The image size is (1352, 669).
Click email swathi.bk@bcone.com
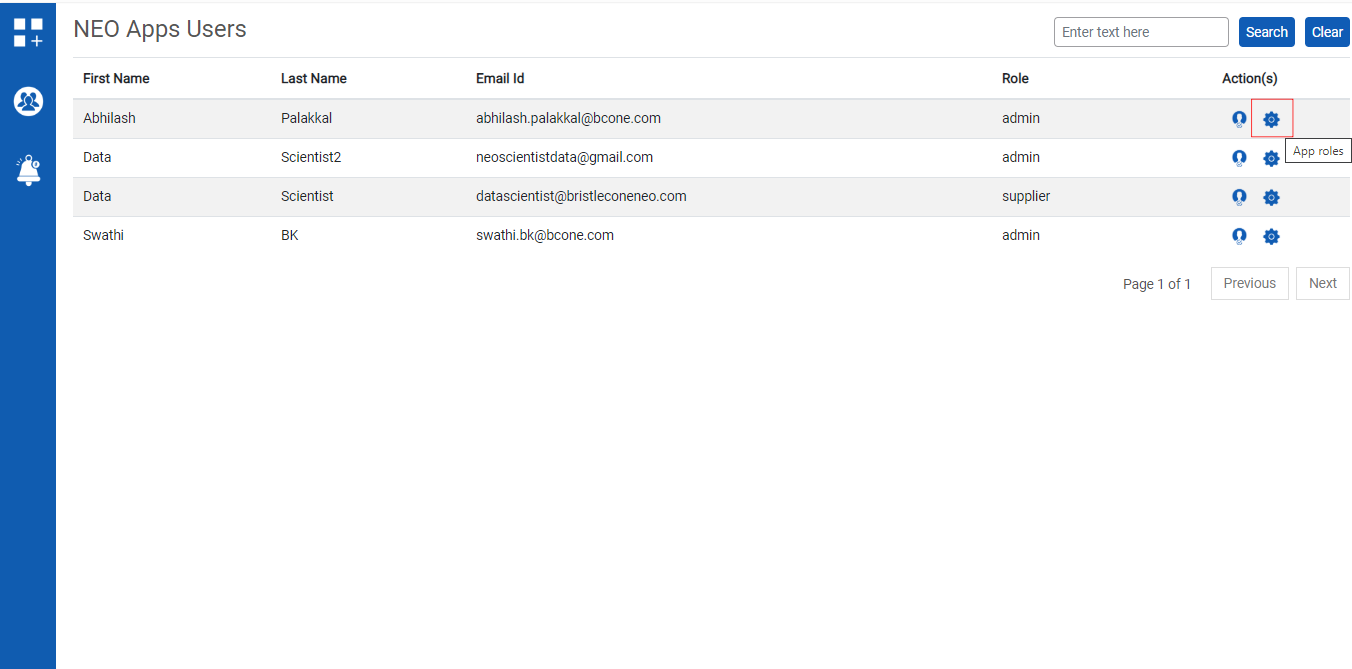[545, 235]
